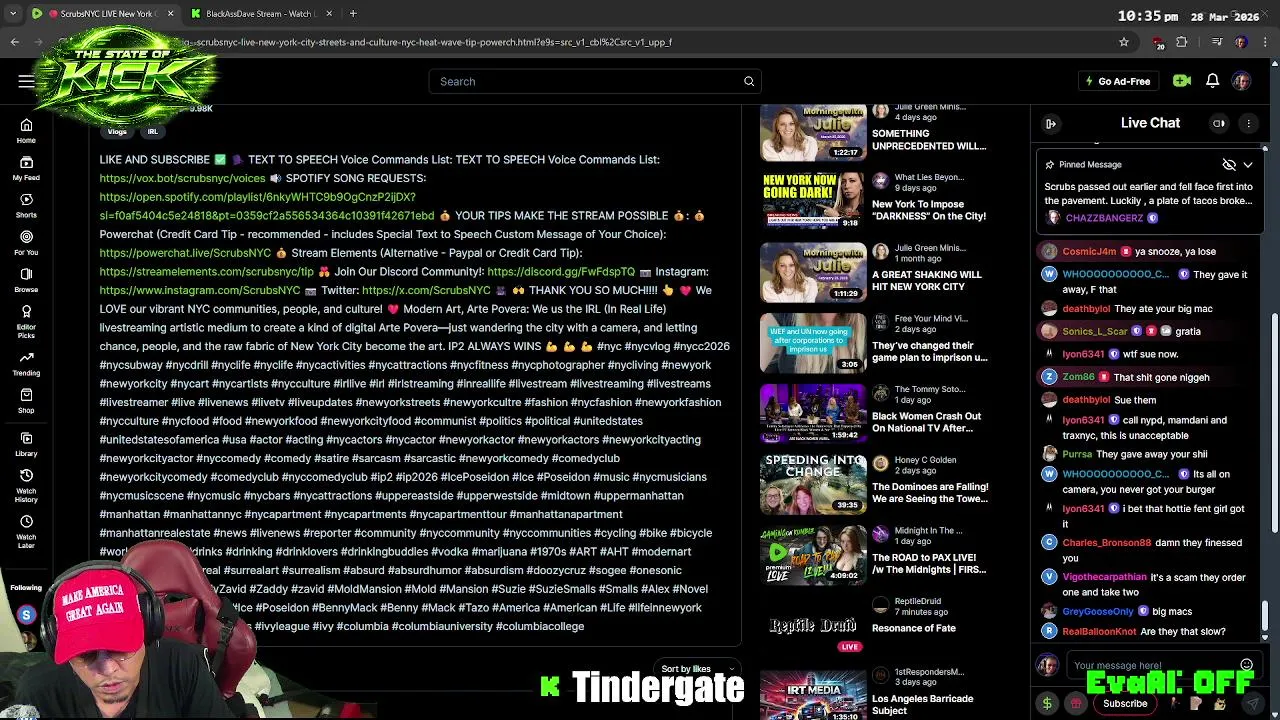1280x720 pixels.
Task: Bookmark page with the star icon
Action: click(x=1124, y=42)
